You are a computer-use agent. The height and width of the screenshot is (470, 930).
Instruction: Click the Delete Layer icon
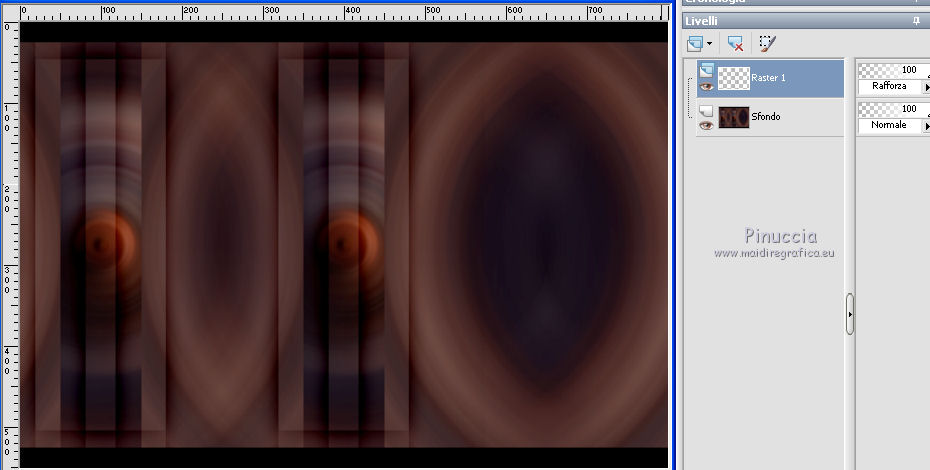pyautogui.click(x=735, y=43)
